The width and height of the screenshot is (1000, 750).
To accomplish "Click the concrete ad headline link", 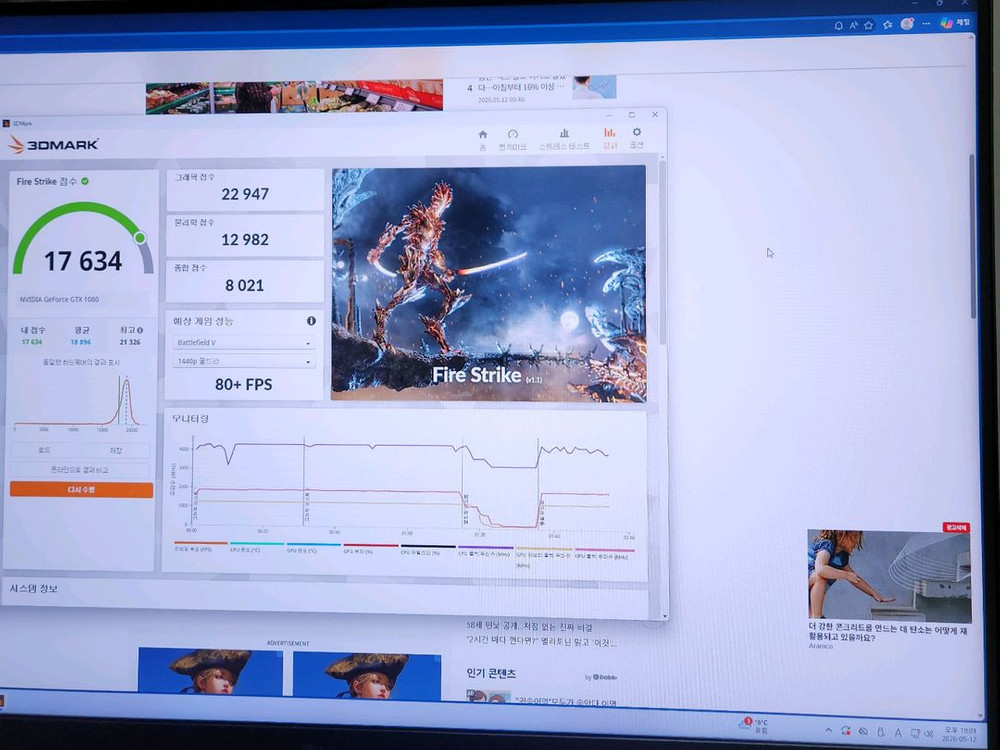I will (888, 633).
